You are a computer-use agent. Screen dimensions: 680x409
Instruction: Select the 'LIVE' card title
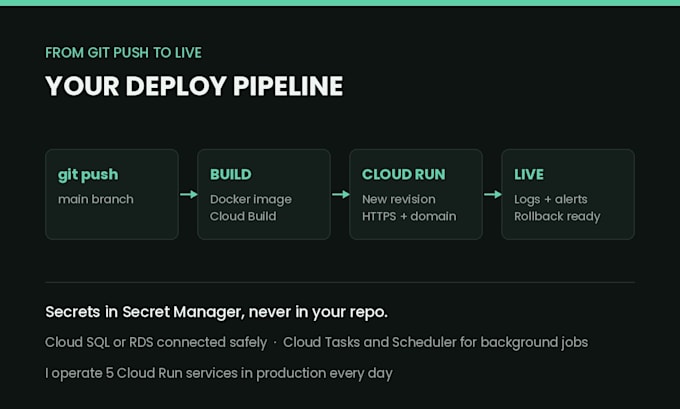click(x=529, y=174)
